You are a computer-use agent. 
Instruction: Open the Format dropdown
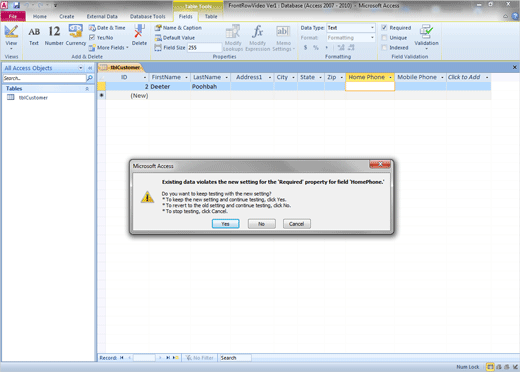point(372,38)
